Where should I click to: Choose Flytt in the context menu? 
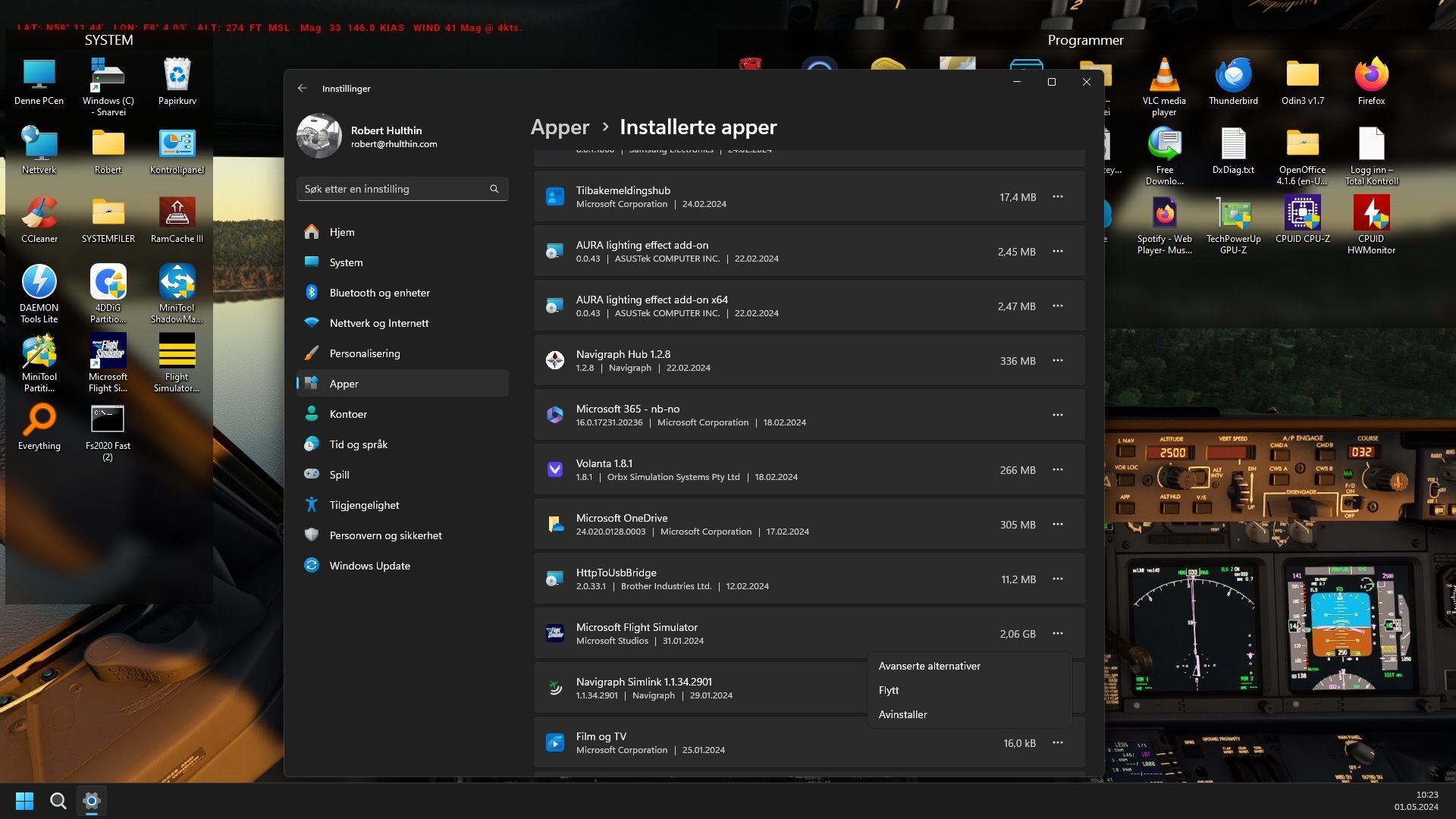point(969,690)
